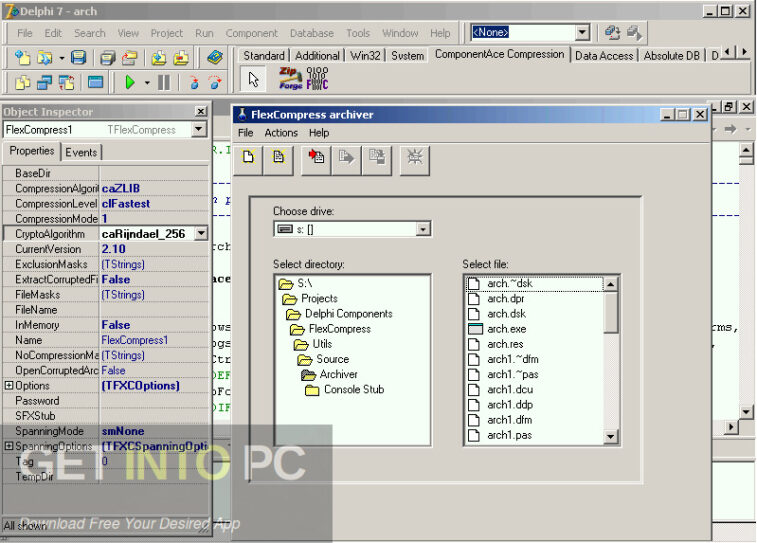The width and height of the screenshot is (757, 543).
Task: Click the Save All stacked disks icon
Action: pos(108,58)
